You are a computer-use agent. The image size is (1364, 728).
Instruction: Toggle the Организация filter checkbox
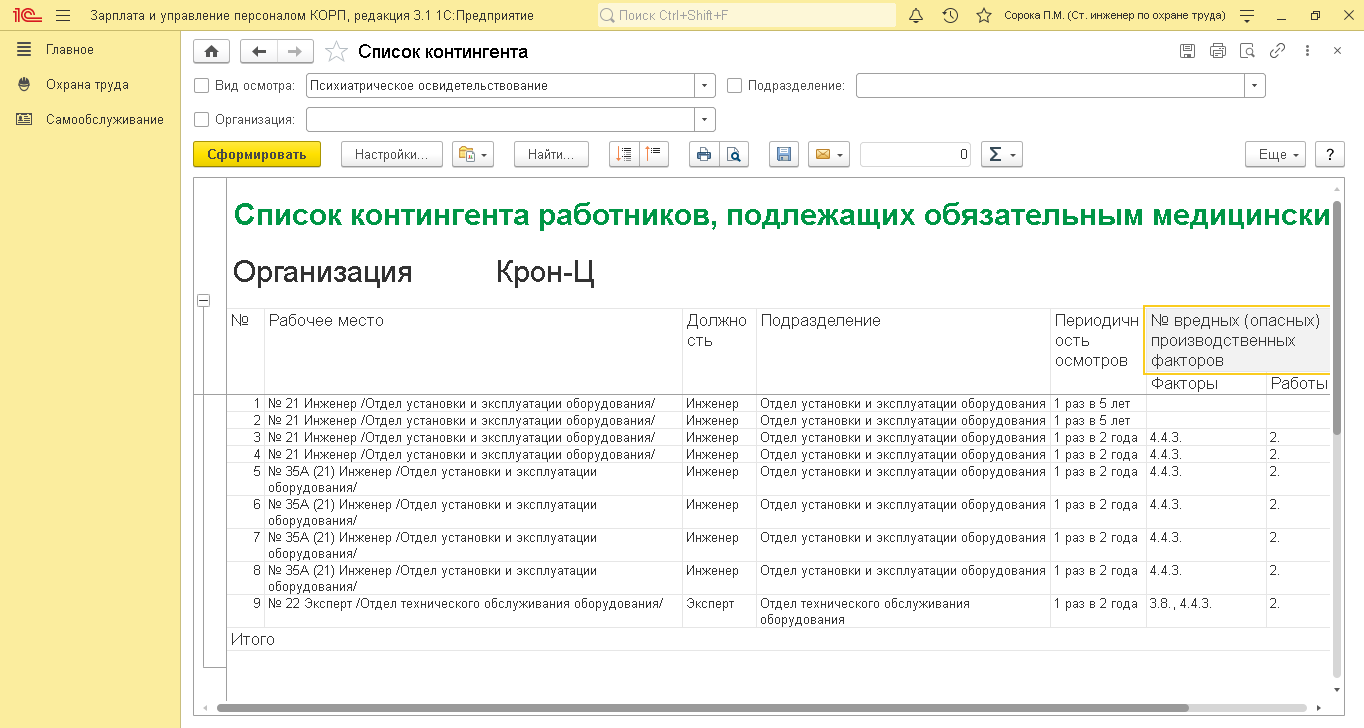click(202, 120)
